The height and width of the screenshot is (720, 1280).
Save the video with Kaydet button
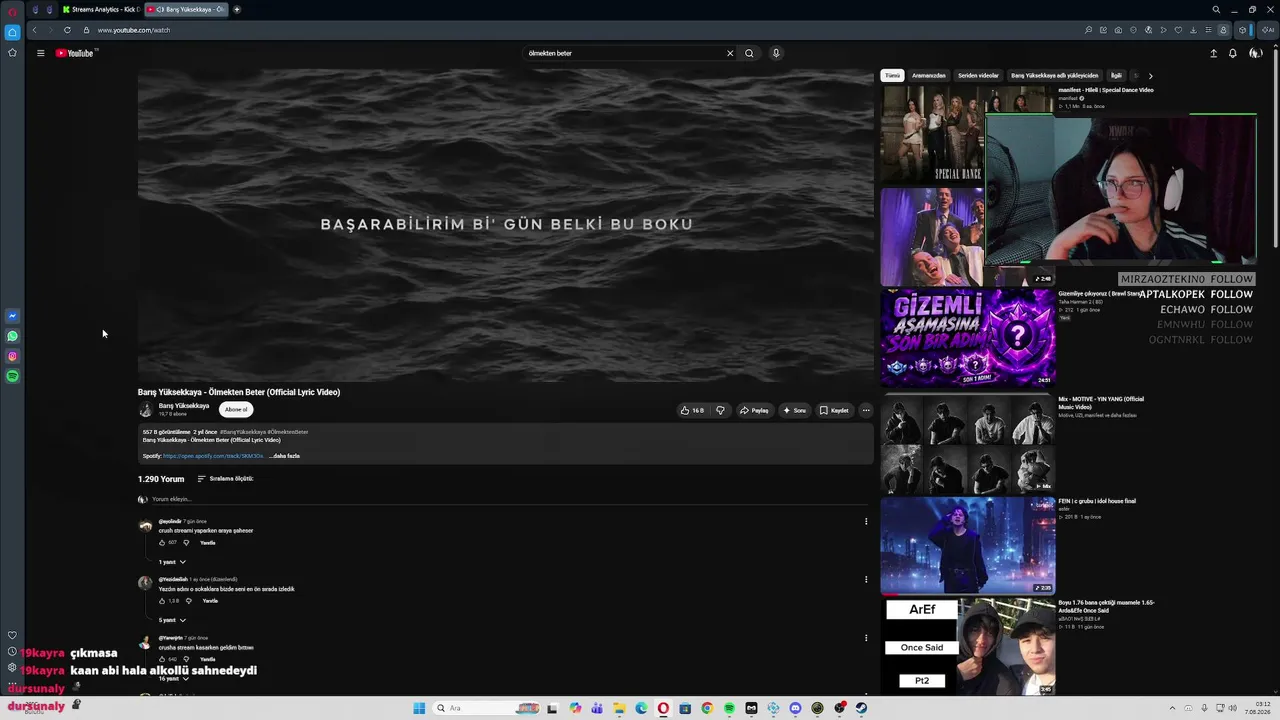tap(834, 410)
